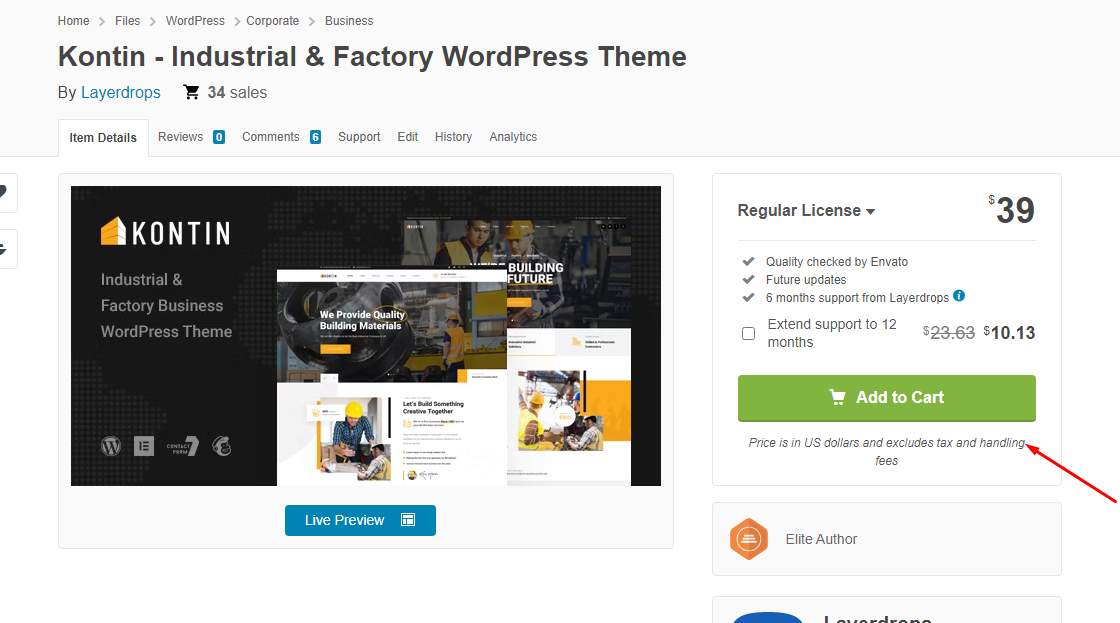Open the Analytics tab
The width and height of the screenshot is (1120, 623).
pyautogui.click(x=513, y=137)
